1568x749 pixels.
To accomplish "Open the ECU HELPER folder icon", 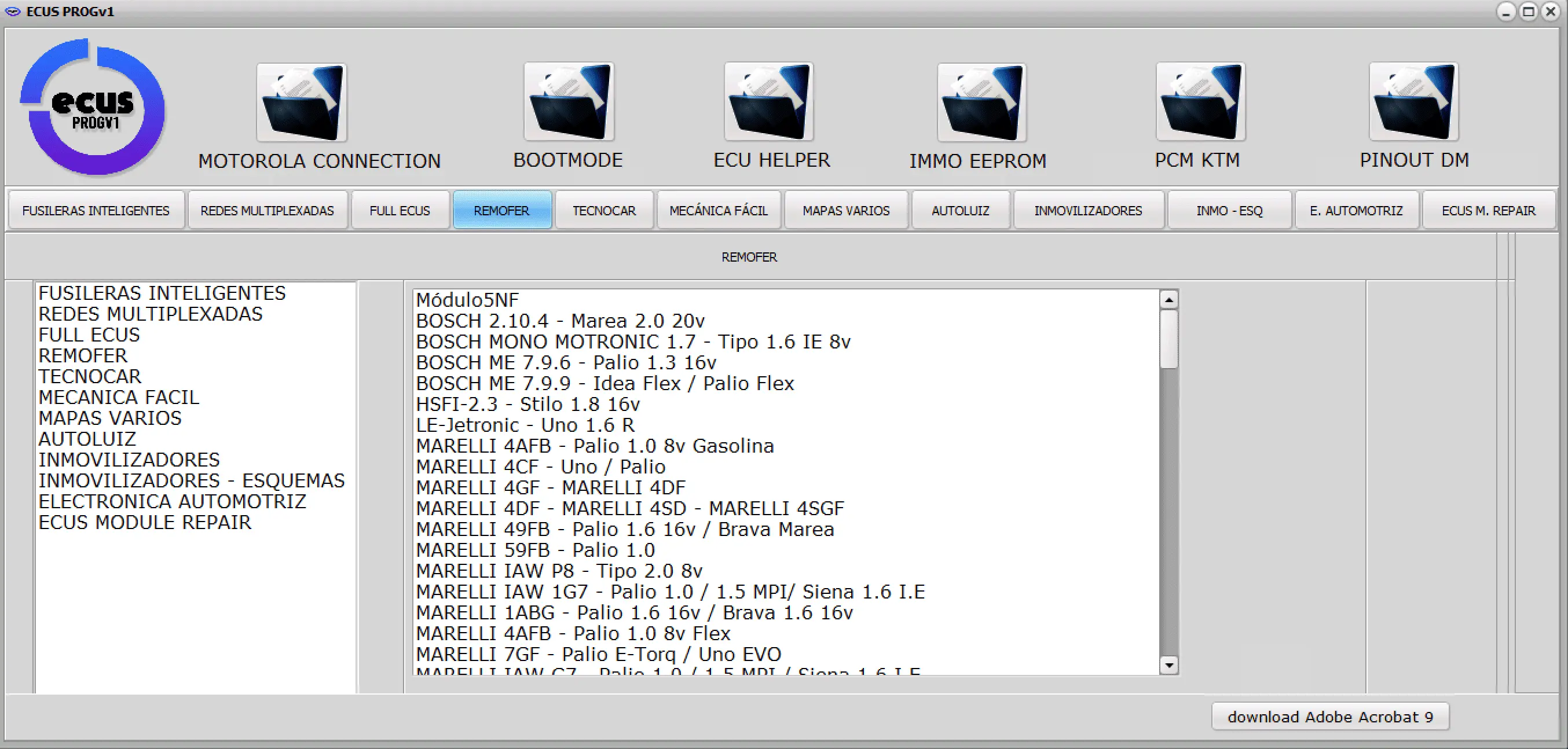I will [x=769, y=102].
